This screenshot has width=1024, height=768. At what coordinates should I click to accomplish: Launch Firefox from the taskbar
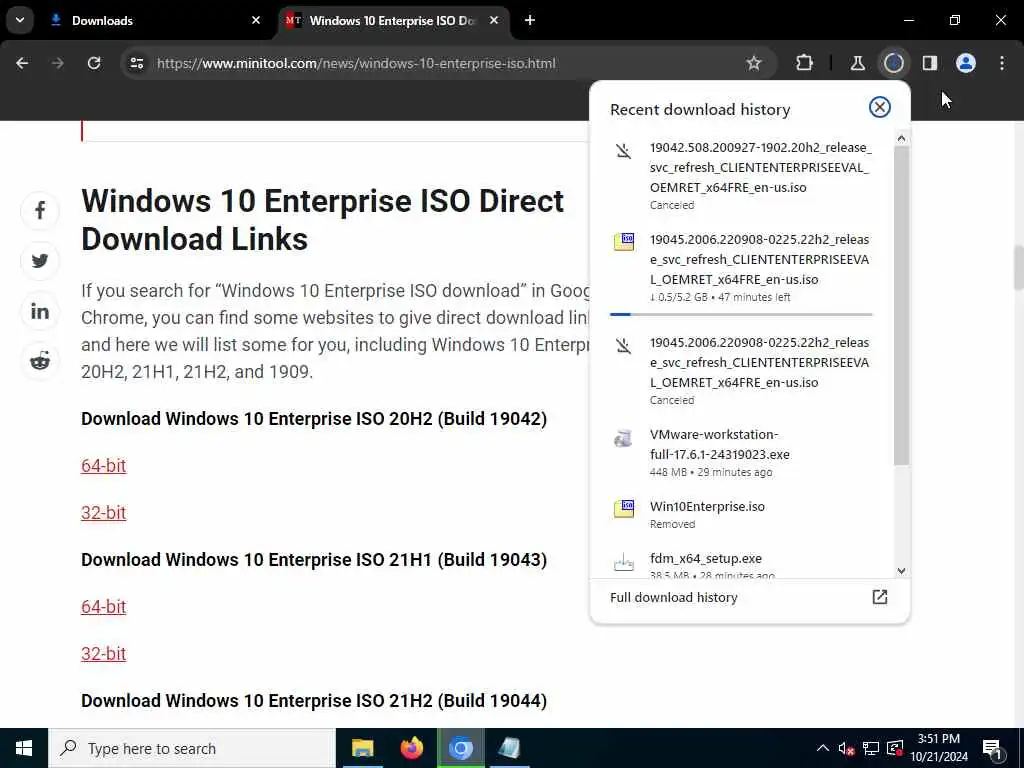pyautogui.click(x=411, y=748)
